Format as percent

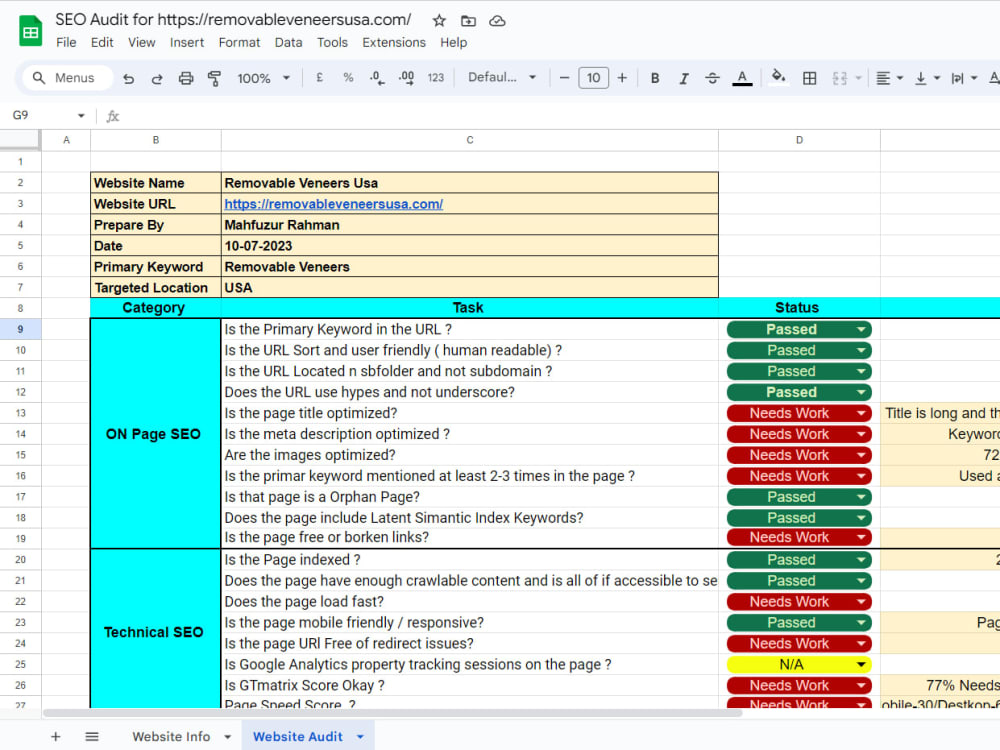[348, 78]
